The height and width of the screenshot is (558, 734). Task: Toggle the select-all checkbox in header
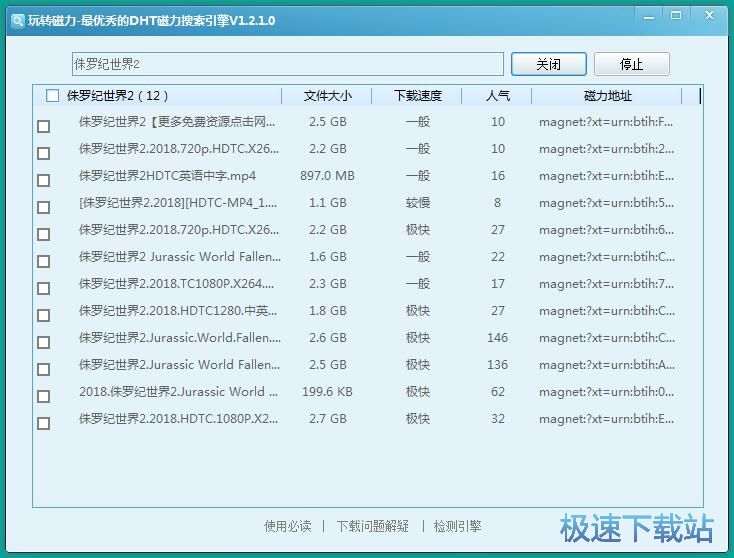(x=53, y=96)
